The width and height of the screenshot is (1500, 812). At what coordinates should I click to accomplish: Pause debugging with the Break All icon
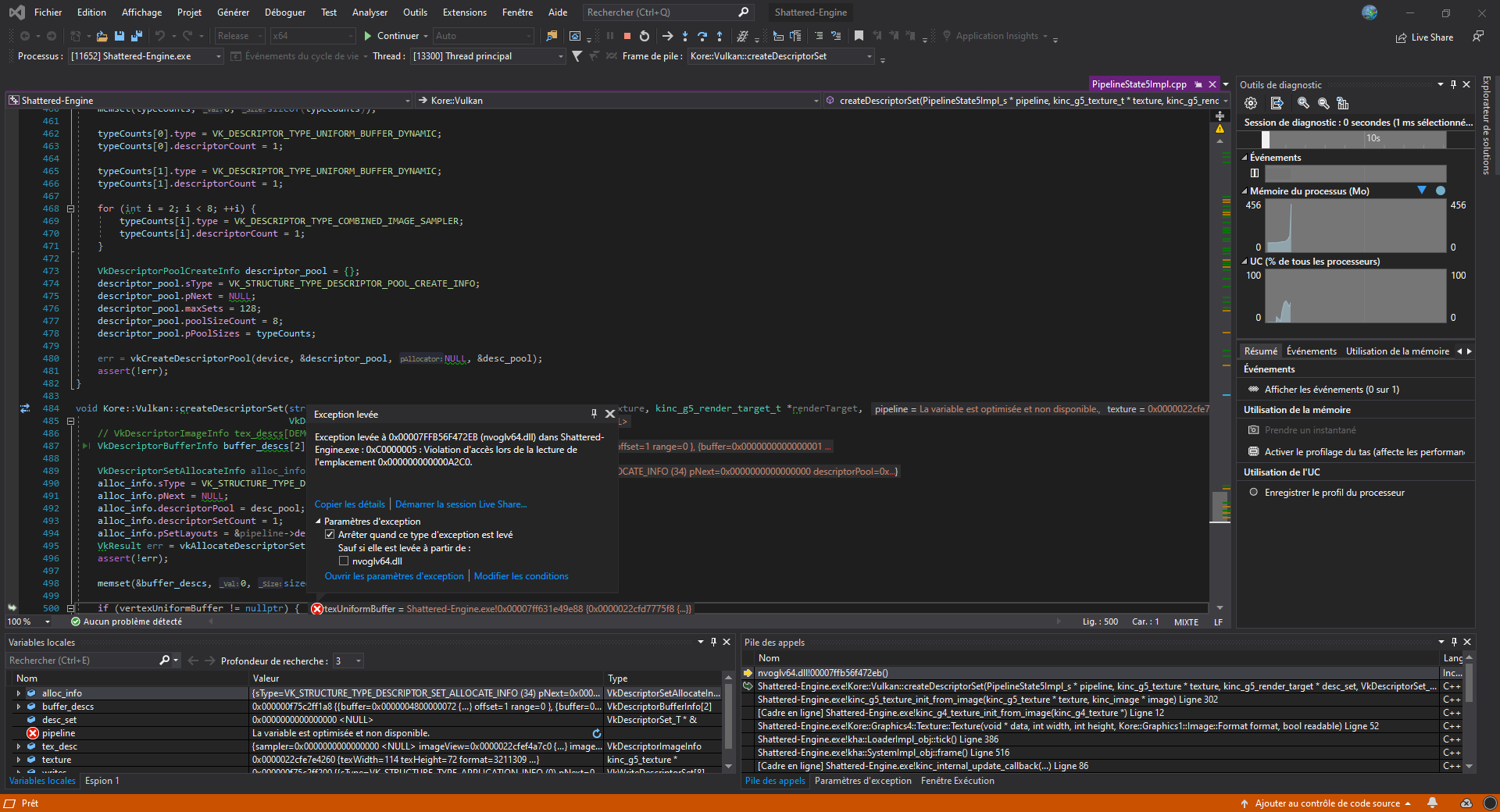(609, 36)
